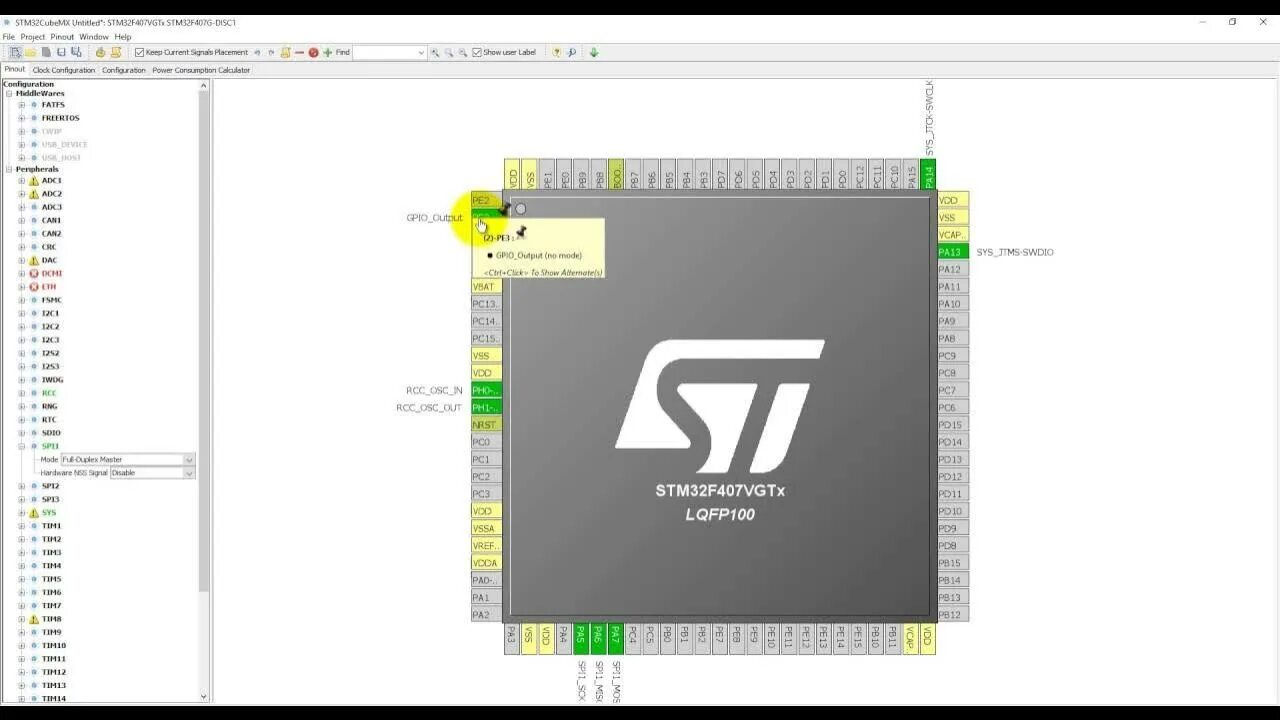The width and height of the screenshot is (1280, 720).
Task: Click the single-disk Save Project icon
Action: (x=61, y=52)
